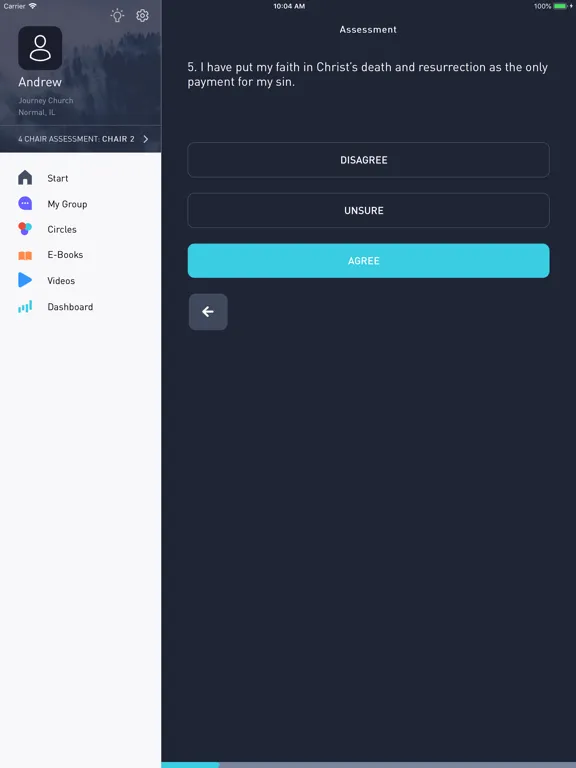
Task: Expand 4 Chair Assessment chevron
Action: (145, 139)
